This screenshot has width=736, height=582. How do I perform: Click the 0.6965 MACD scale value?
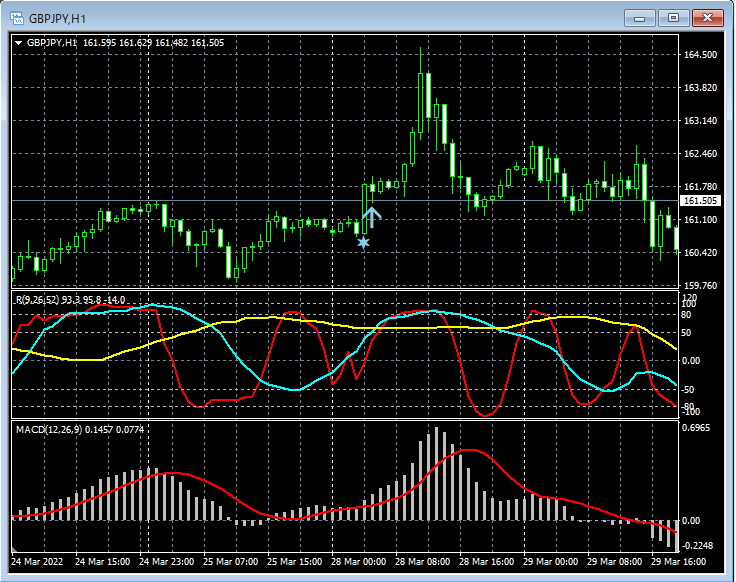696,428
